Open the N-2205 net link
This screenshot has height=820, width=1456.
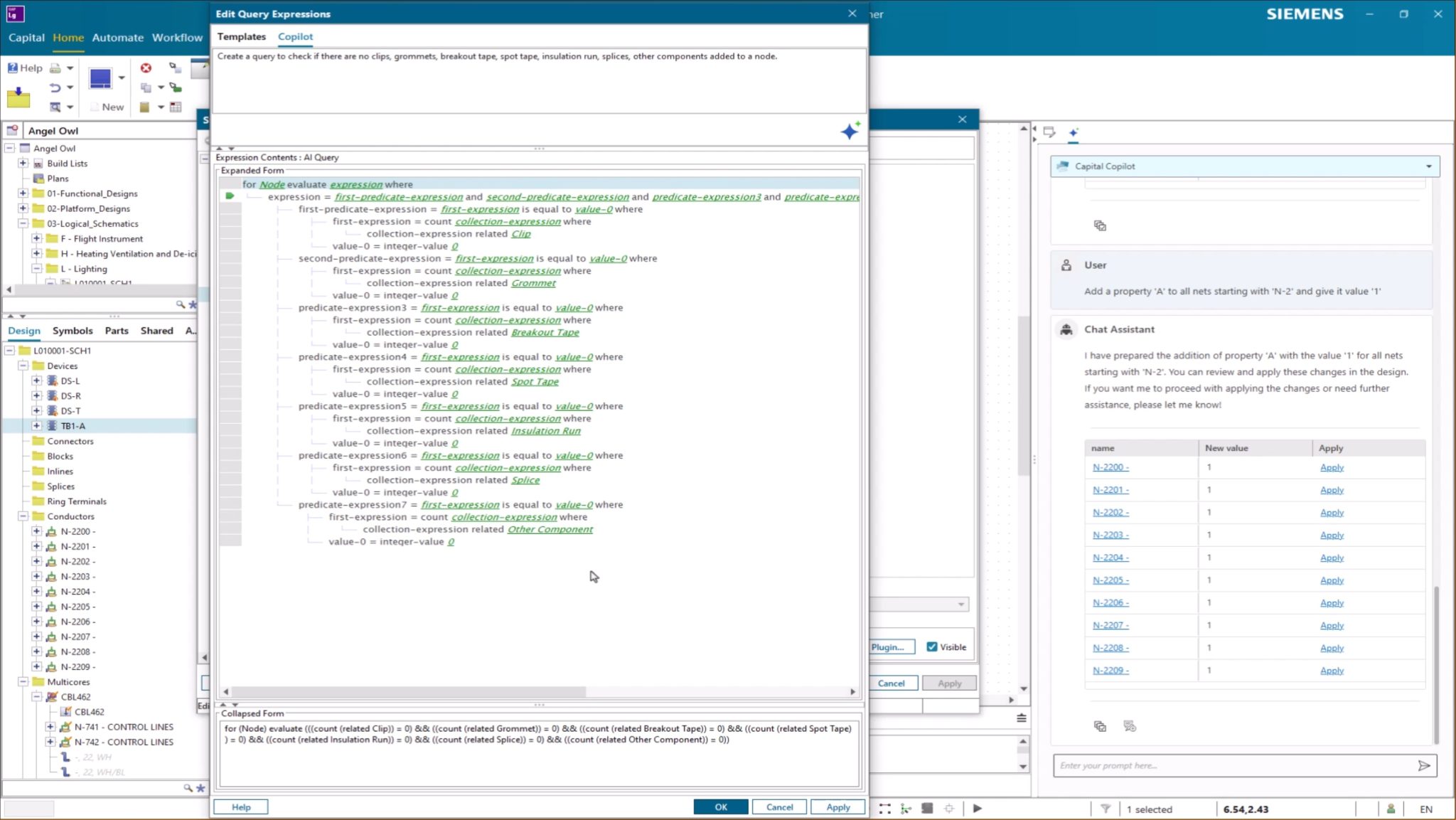[1110, 580]
